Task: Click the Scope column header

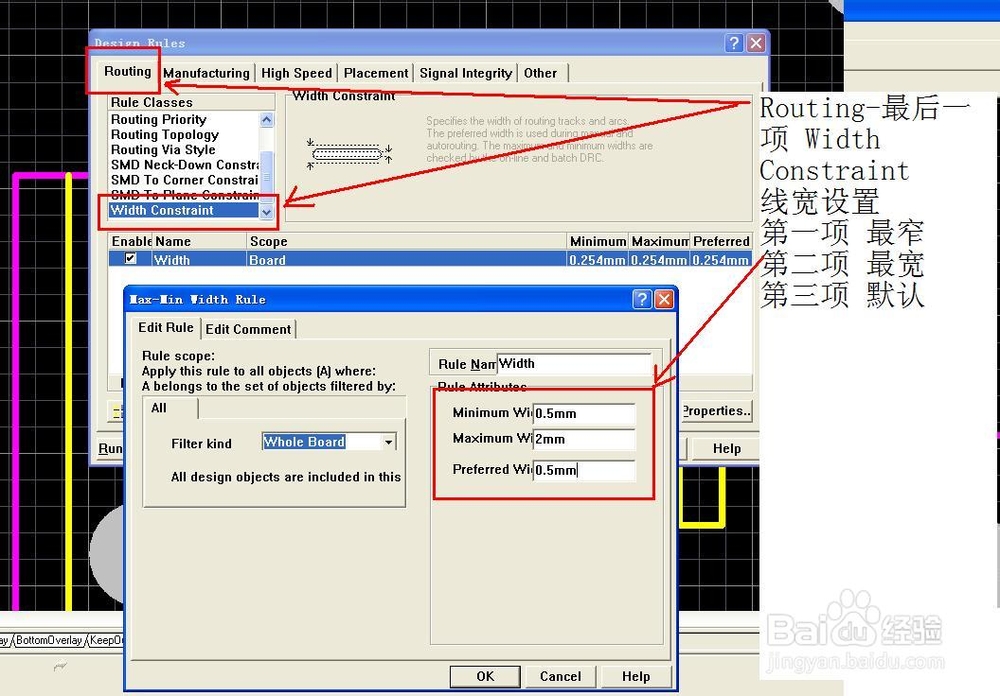Action: tap(406, 241)
